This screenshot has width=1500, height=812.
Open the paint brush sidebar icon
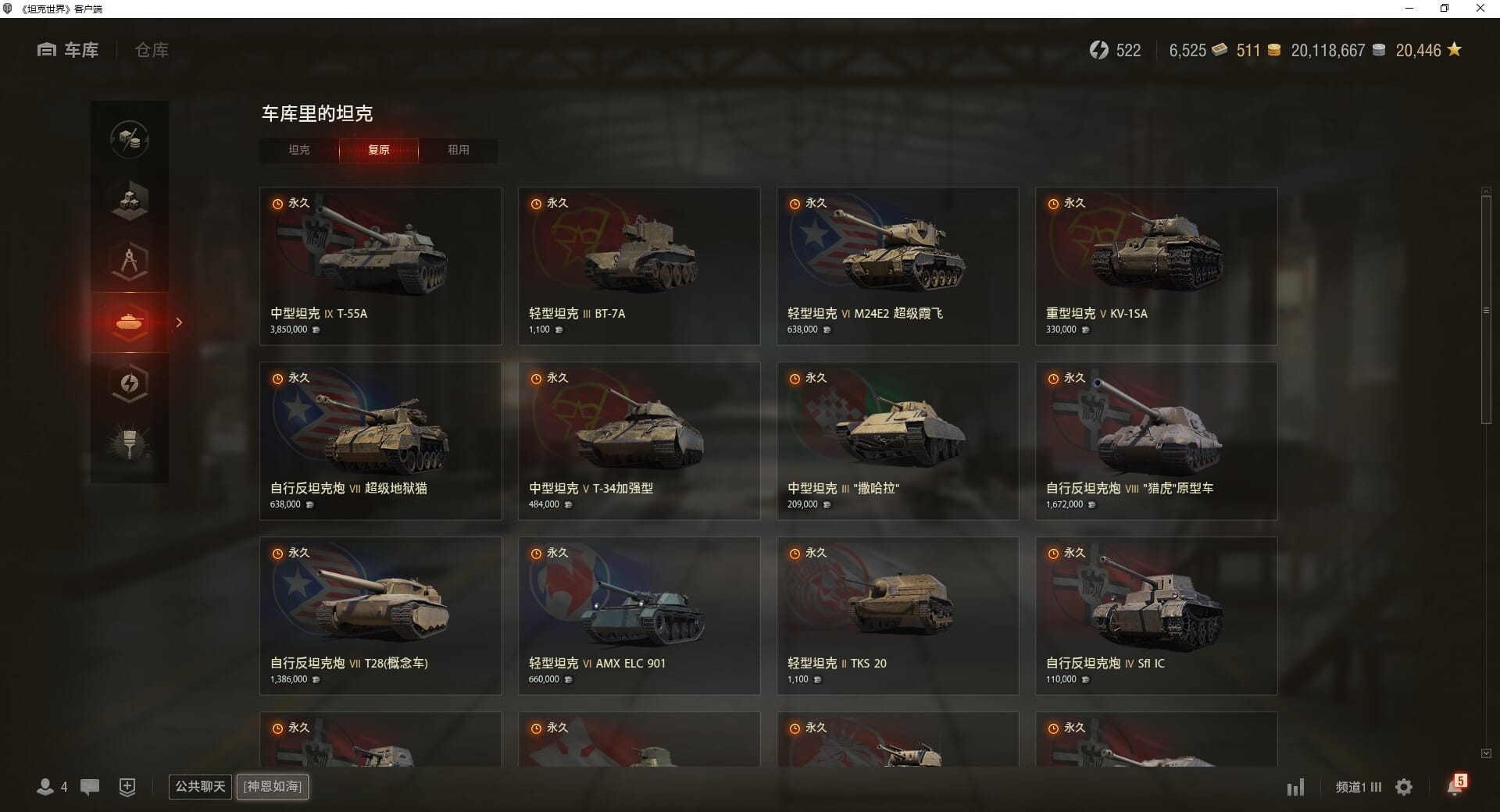pyautogui.click(x=130, y=444)
